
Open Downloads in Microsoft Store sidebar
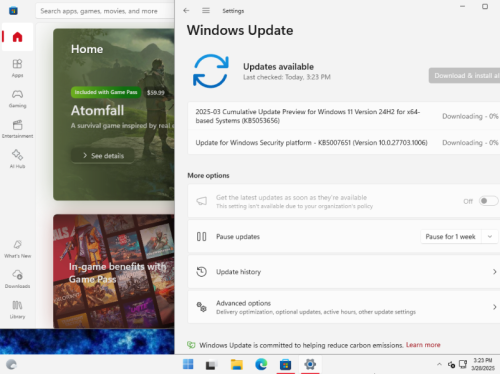(17, 279)
